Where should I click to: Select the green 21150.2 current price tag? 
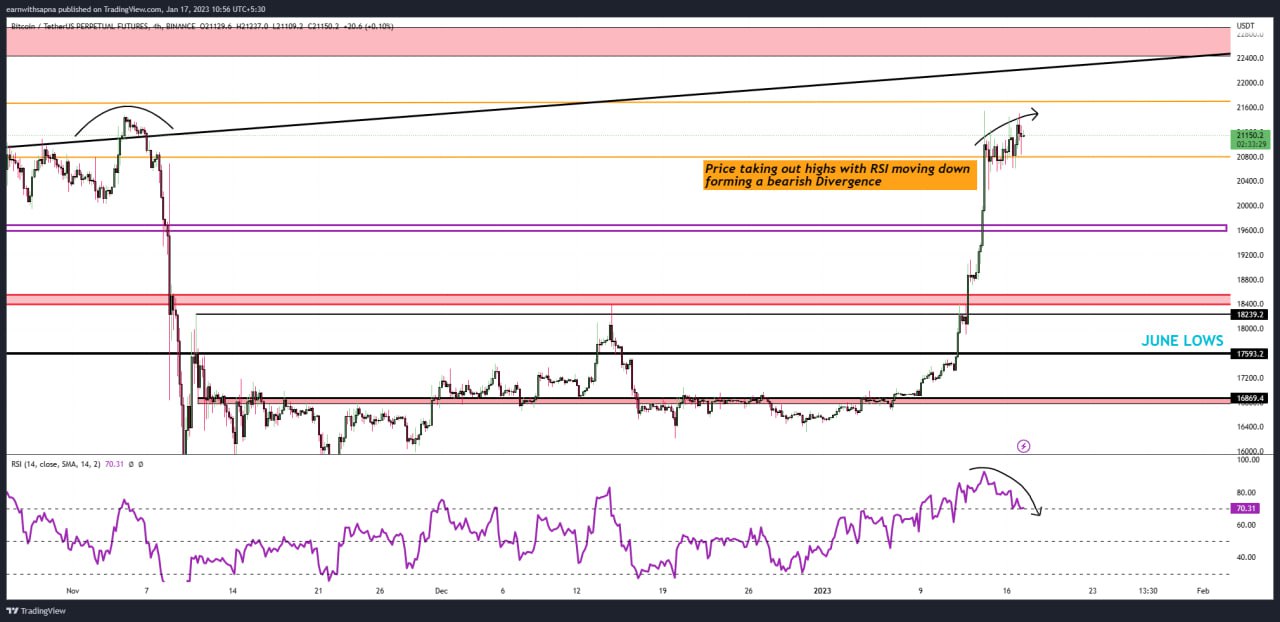pos(1252,138)
